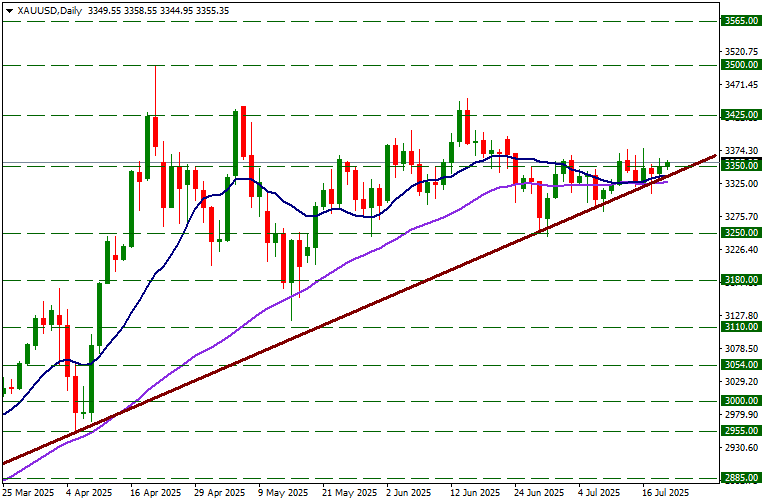The width and height of the screenshot is (765, 504).
Task: Click the 2930.60 price scale value
Action: [x=741, y=447]
